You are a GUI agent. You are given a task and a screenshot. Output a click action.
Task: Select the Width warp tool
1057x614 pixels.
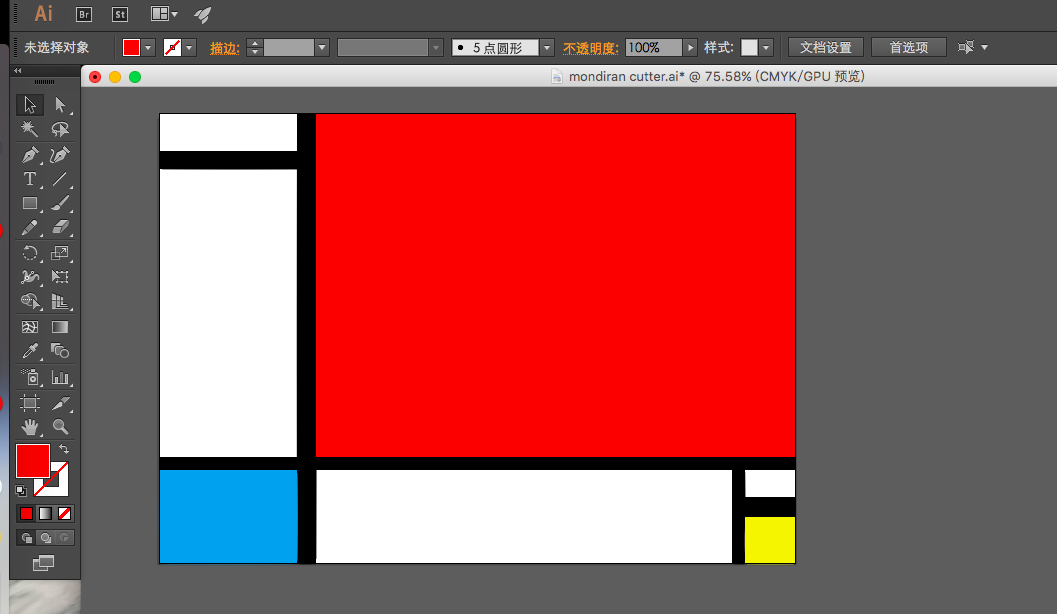[x=30, y=277]
